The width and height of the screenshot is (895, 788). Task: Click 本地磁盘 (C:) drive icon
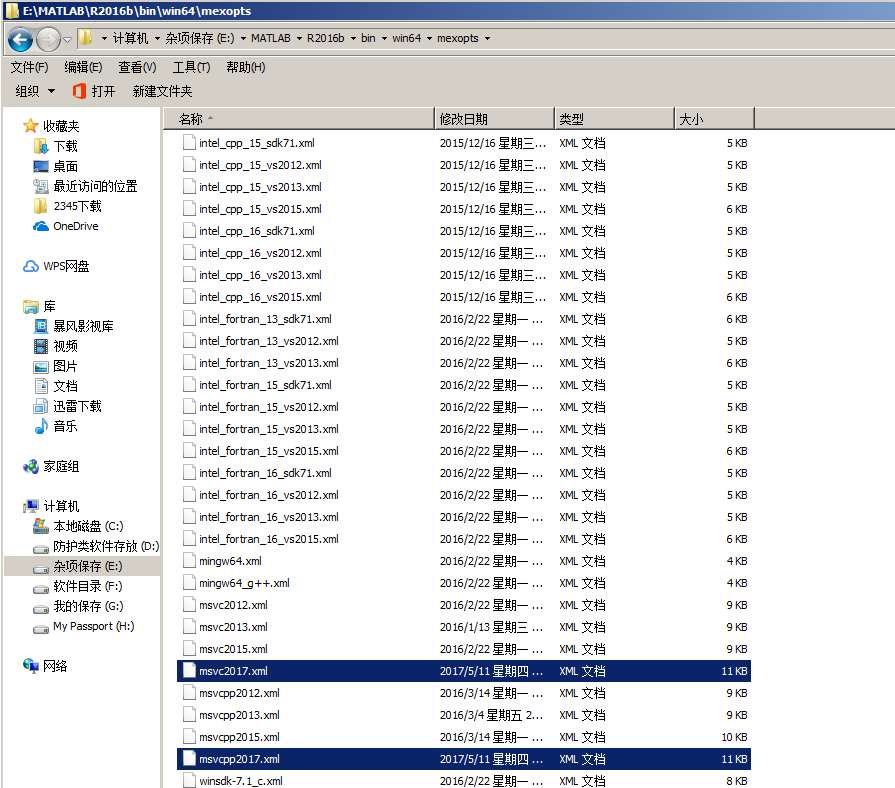[41, 526]
